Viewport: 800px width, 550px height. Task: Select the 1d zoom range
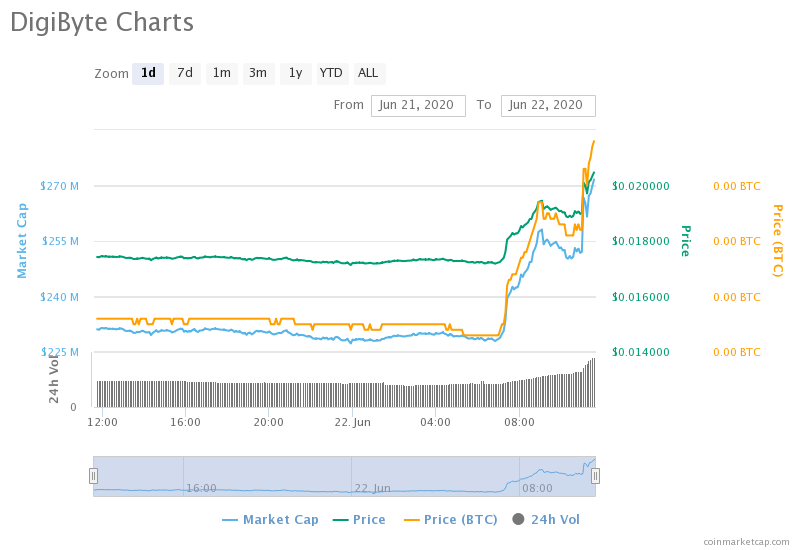(x=148, y=73)
